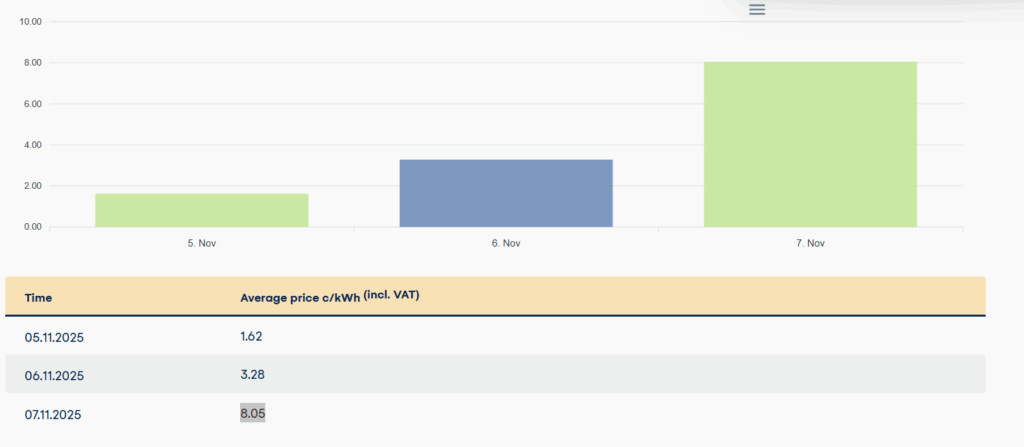Click the tall green 7. Nov bar

pos(810,145)
